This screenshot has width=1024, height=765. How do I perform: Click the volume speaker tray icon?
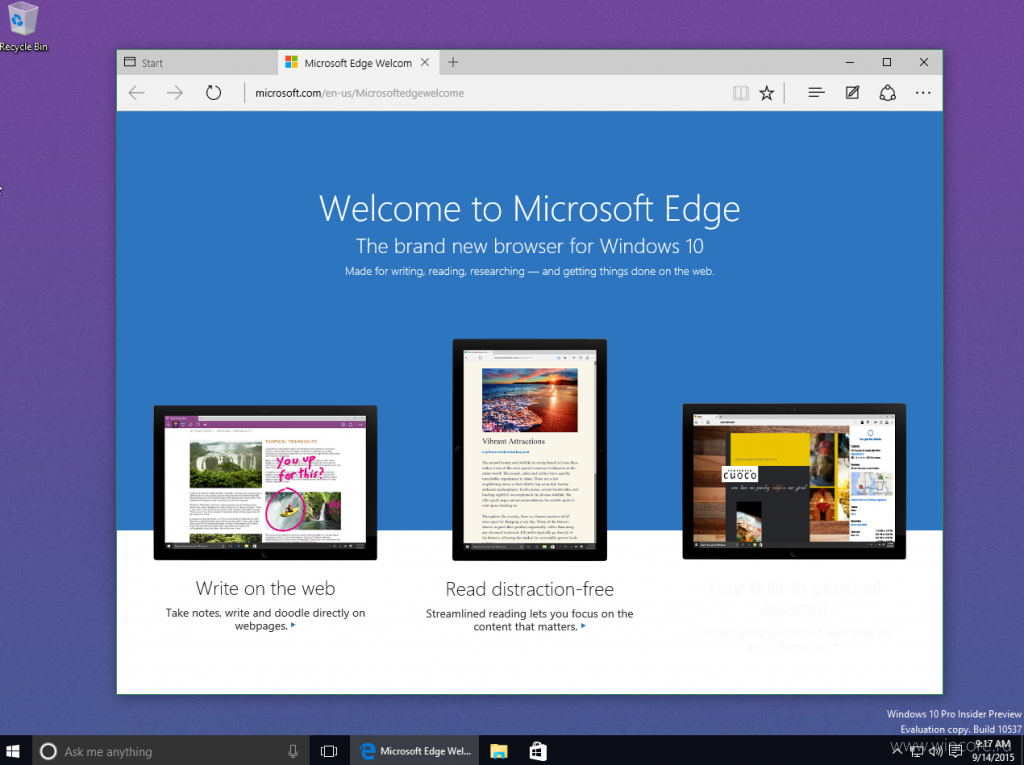(x=935, y=751)
